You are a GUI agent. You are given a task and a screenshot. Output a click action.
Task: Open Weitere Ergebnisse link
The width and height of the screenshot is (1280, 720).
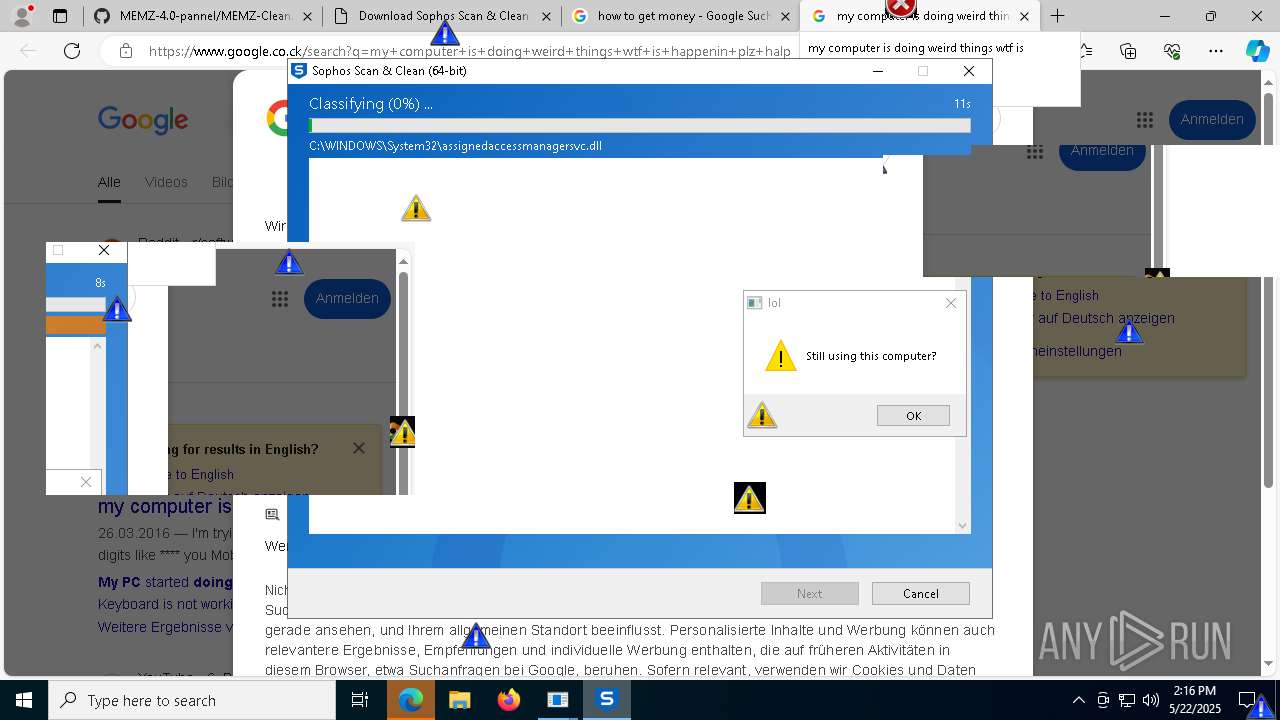165,627
